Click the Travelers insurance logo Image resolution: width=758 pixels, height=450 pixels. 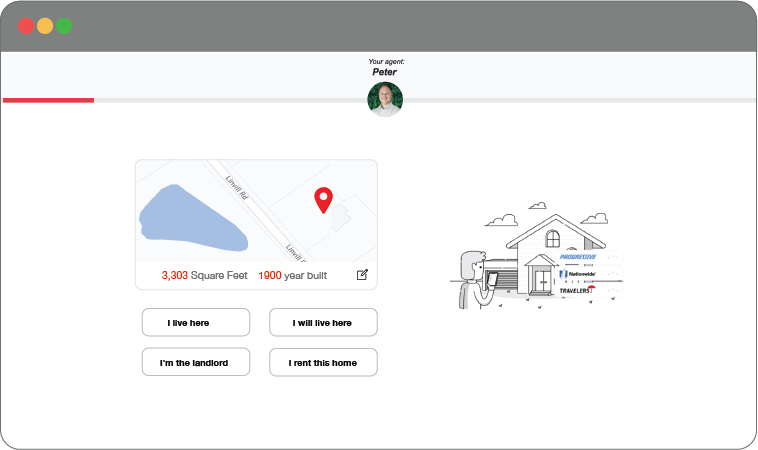tap(576, 290)
